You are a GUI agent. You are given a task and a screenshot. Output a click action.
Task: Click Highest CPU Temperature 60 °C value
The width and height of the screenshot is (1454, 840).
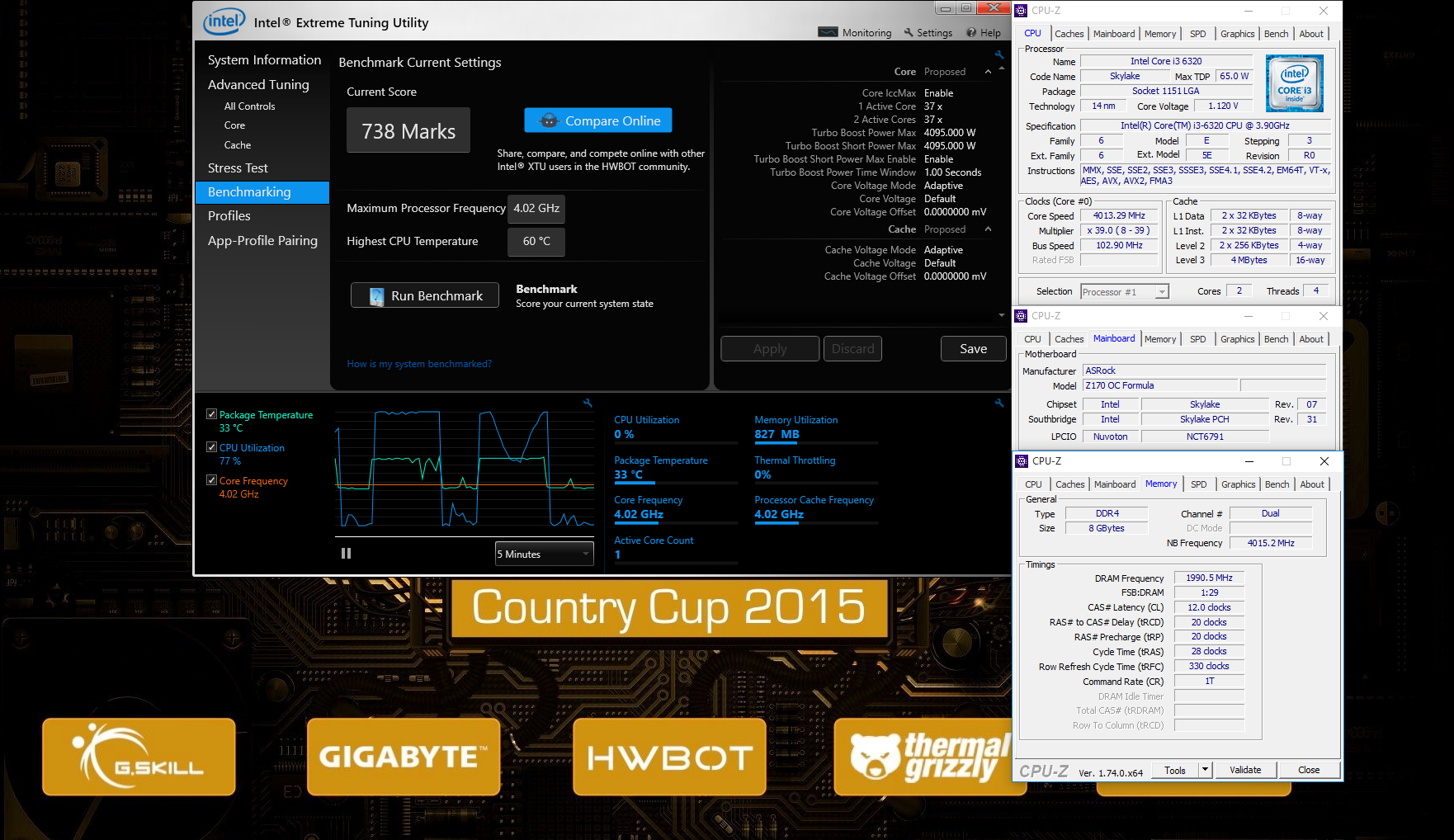coord(536,242)
